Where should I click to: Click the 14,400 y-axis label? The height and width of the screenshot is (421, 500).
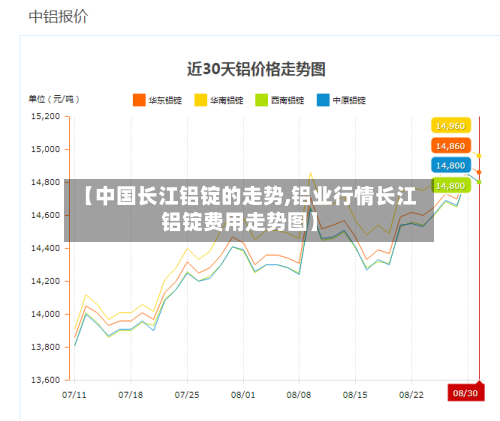(46, 248)
